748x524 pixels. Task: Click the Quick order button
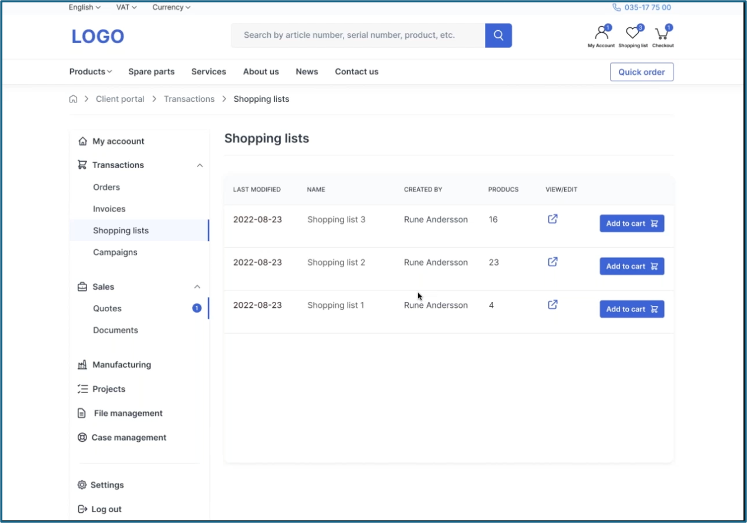click(x=642, y=72)
